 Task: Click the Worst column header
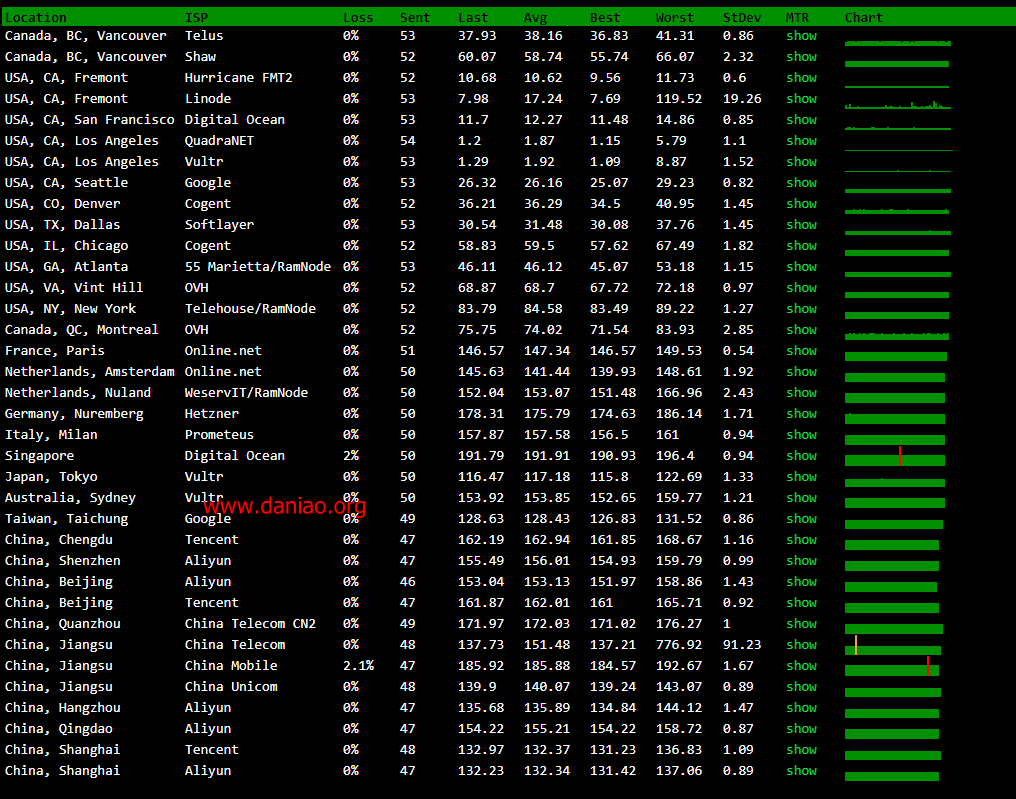(x=675, y=17)
